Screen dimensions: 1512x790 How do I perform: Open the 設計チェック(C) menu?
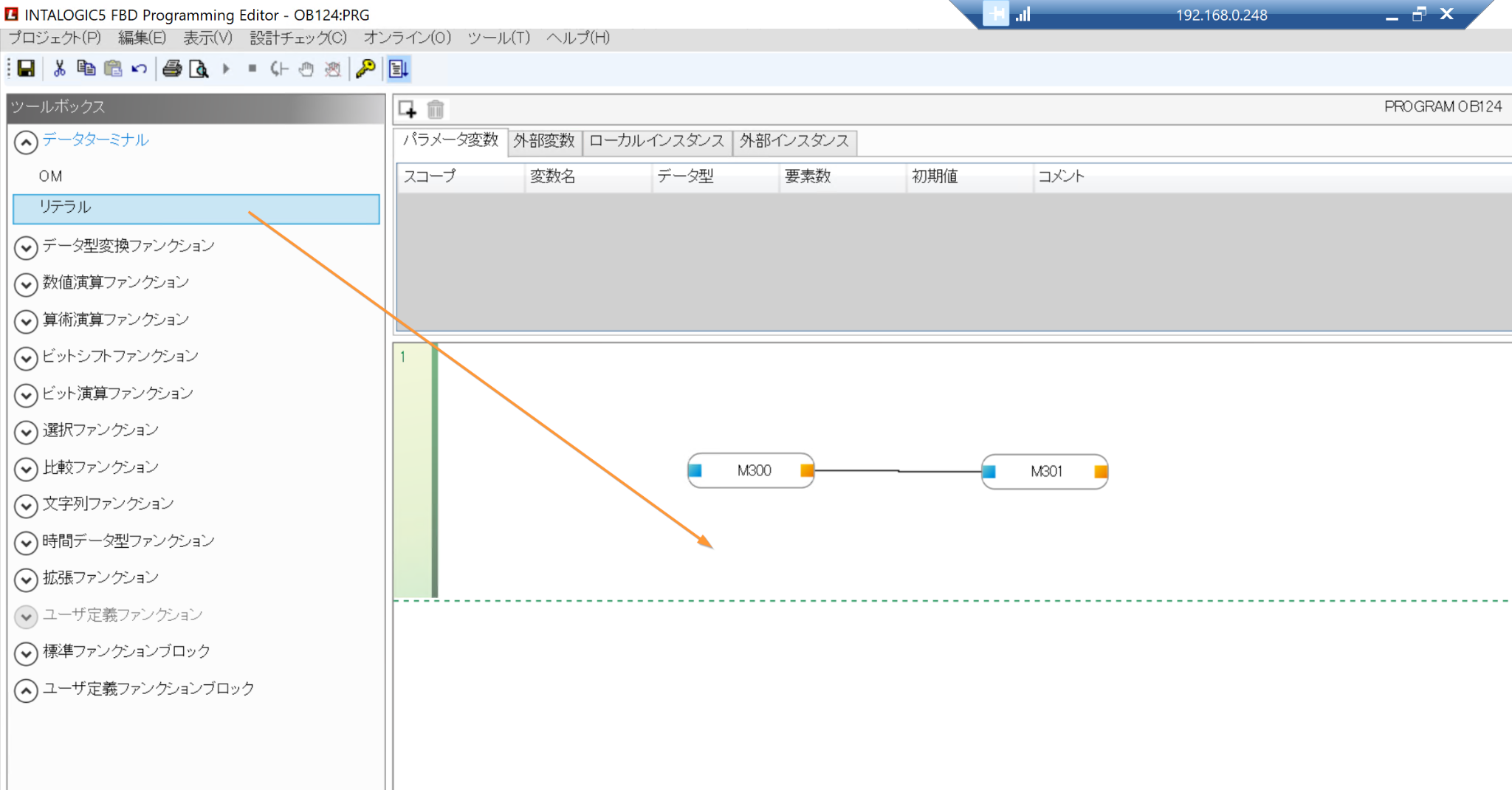pyautogui.click(x=298, y=38)
